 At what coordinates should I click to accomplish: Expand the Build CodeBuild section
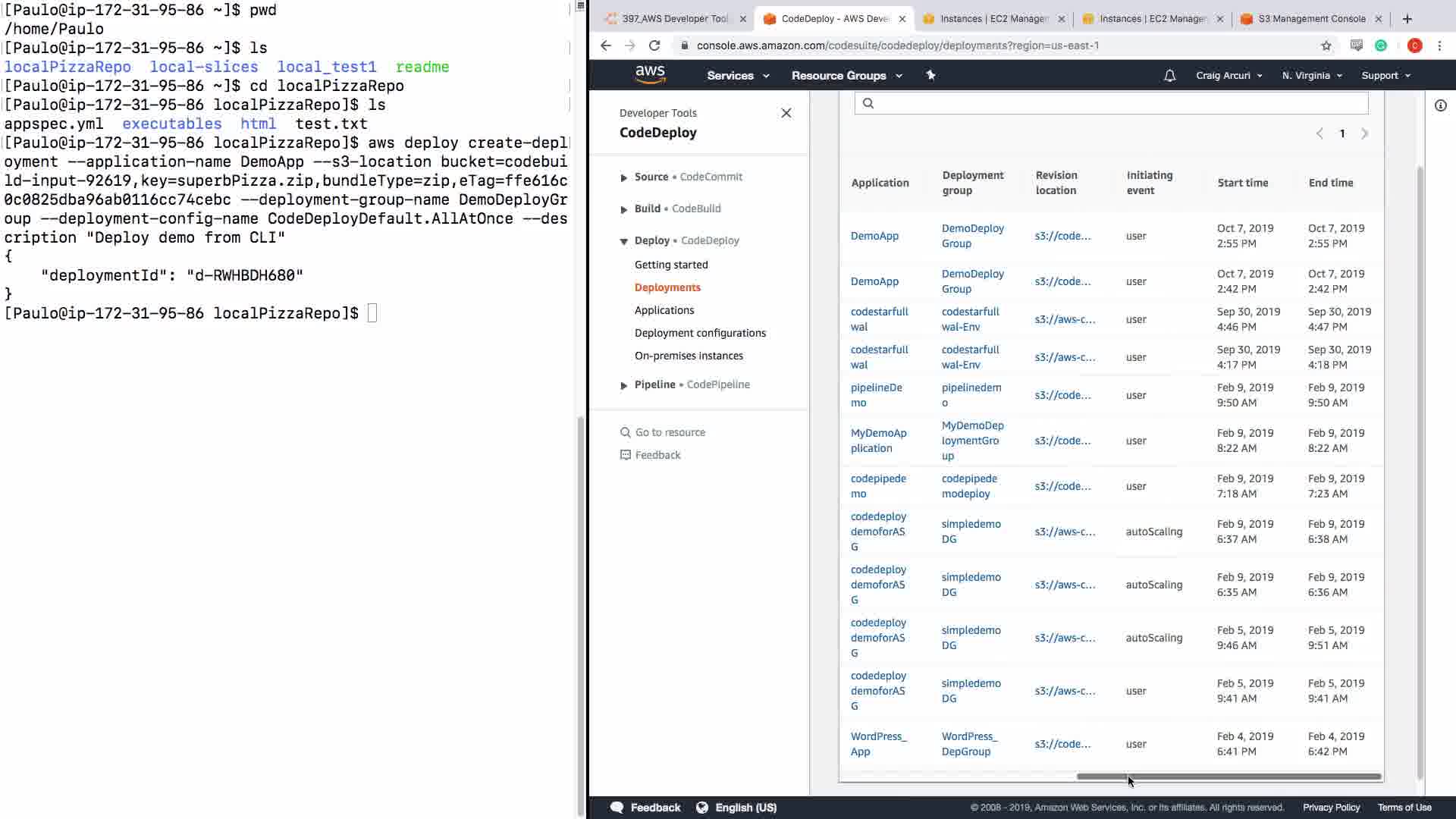click(x=624, y=209)
